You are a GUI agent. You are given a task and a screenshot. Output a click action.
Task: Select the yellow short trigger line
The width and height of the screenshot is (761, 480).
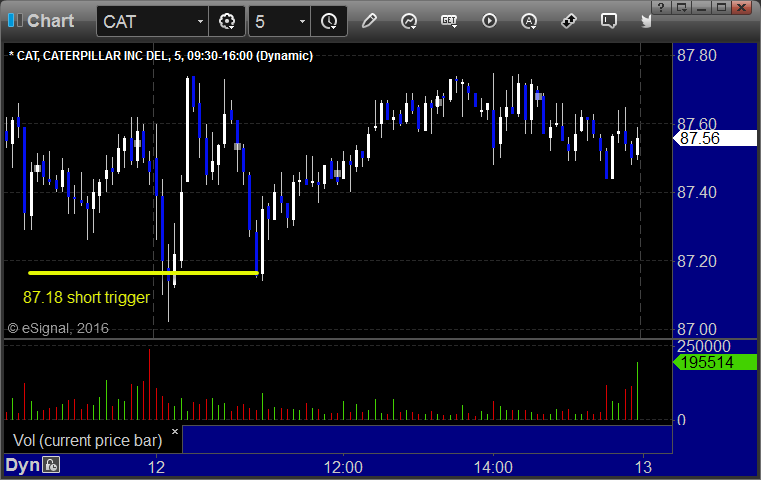point(143,273)
